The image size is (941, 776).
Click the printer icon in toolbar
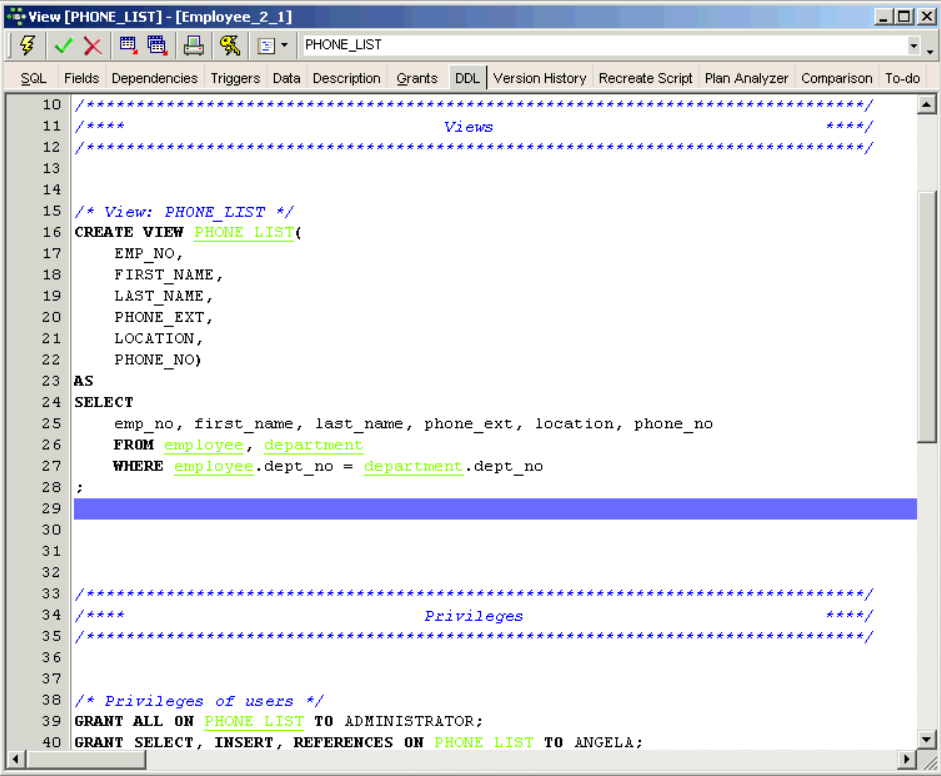(x=193, y=45)
